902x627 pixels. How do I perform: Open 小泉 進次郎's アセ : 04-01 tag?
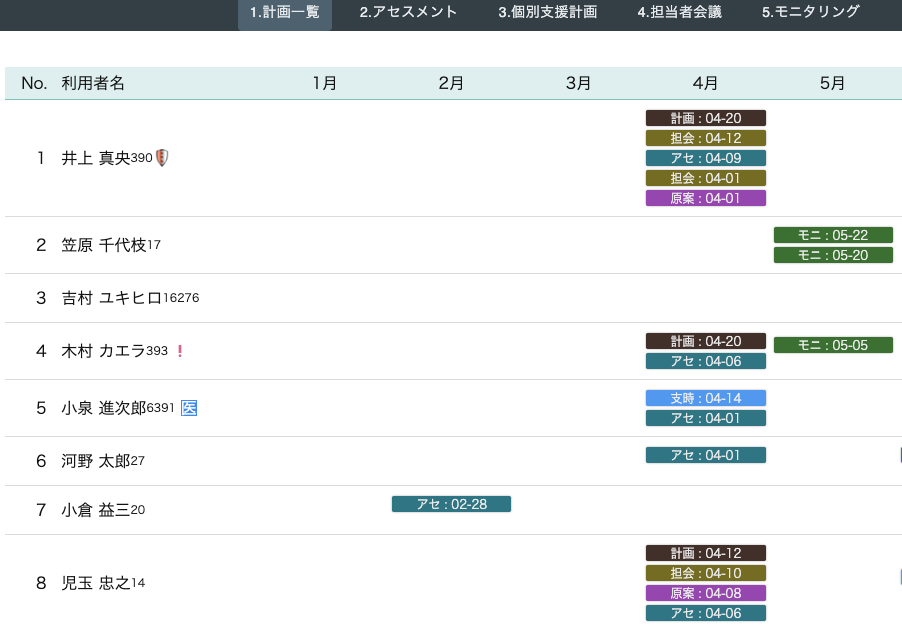pyautogui.click(x=706, y=418)
